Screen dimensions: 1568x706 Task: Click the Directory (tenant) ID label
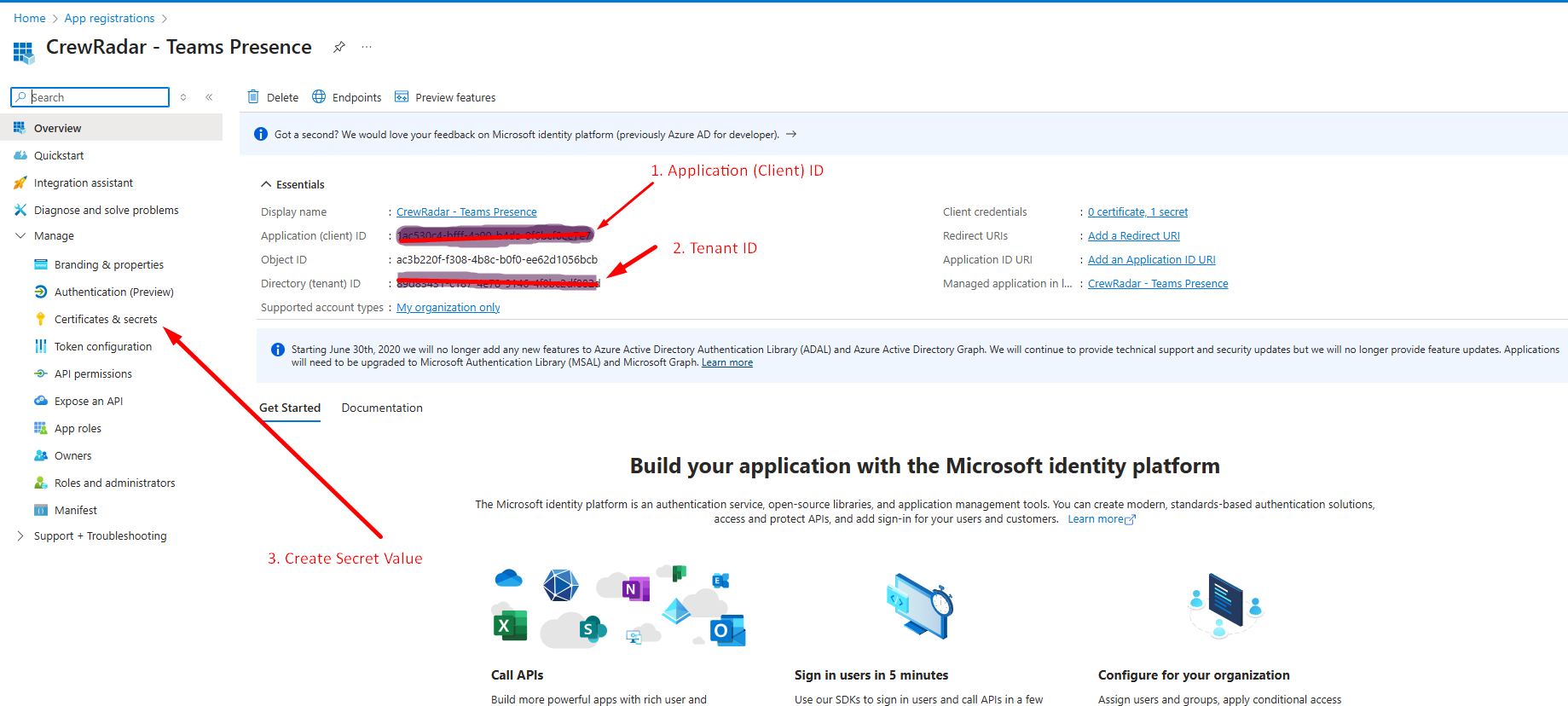pyautogui.click(x=310, y=283)
